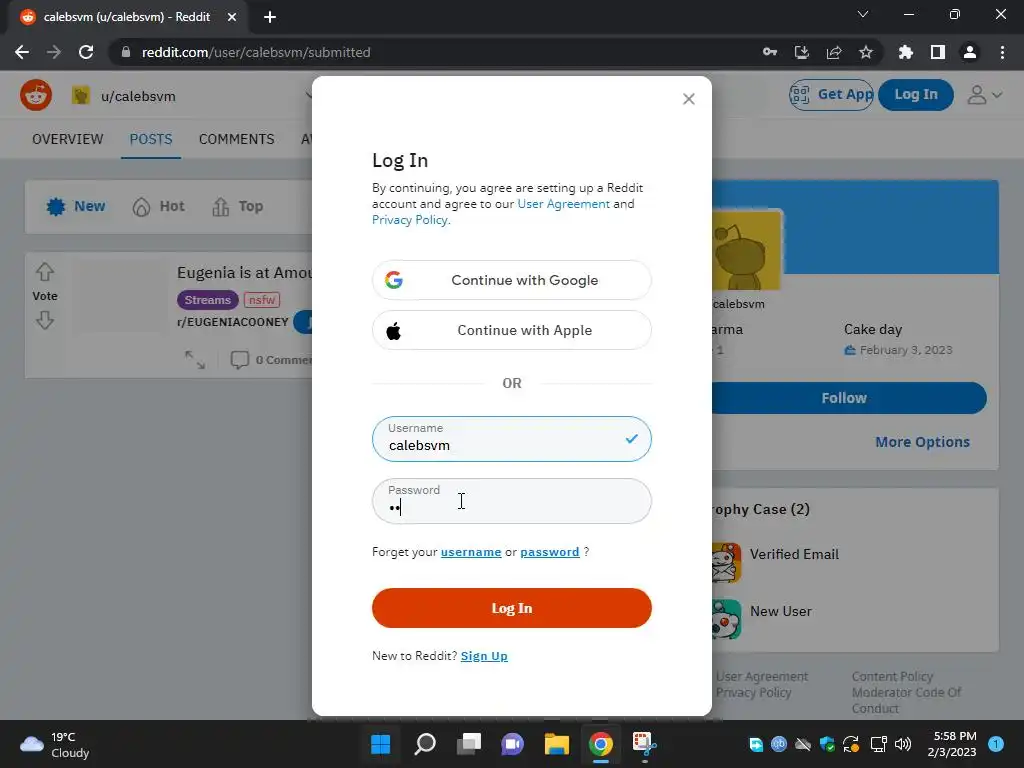Close the Log In dialog

pos(688,99)
